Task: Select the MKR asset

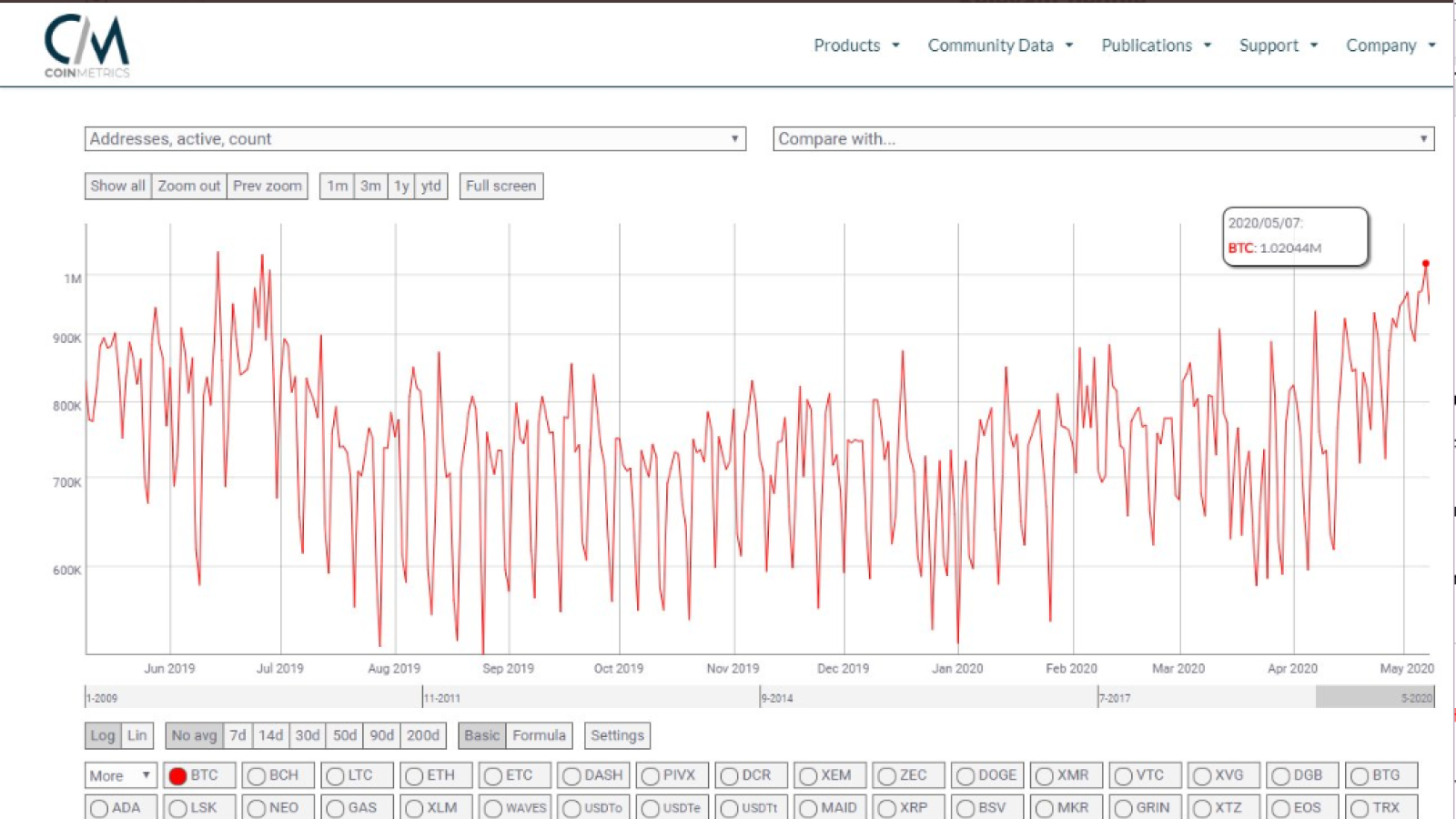Action: tap(1067, 807)
